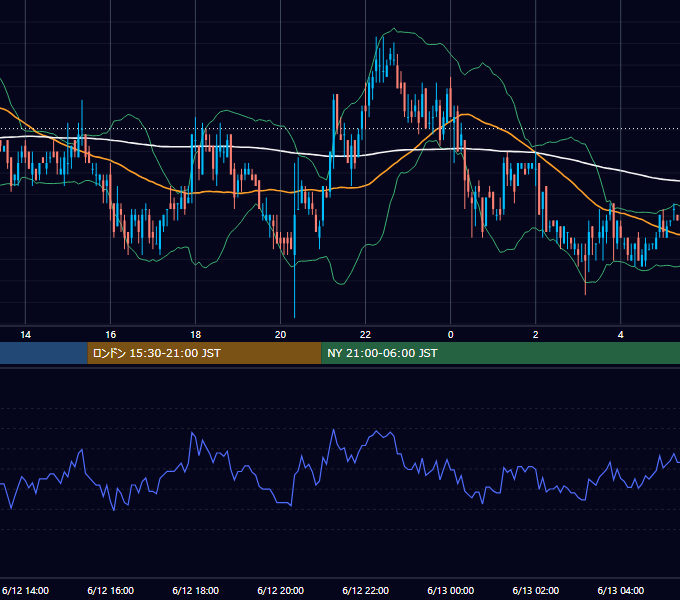Screen dimensions: 680x600
Task: Click time label 0 on the price chart axis
Action: coord(451,335)
